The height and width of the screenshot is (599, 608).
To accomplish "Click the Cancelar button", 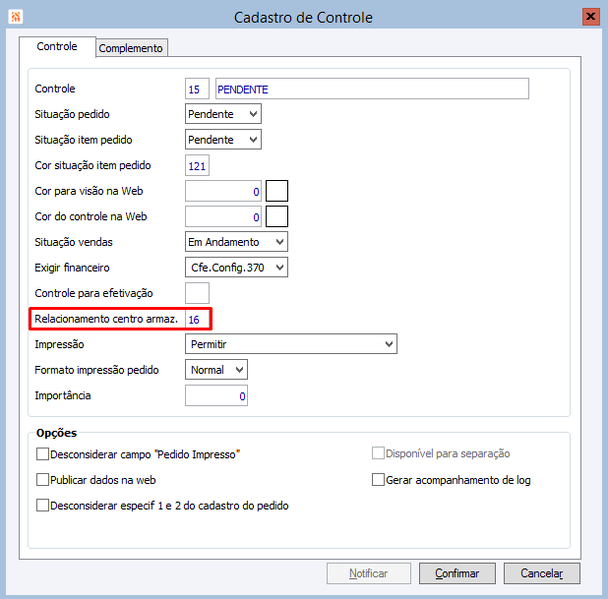I will [x=542, y=573].
